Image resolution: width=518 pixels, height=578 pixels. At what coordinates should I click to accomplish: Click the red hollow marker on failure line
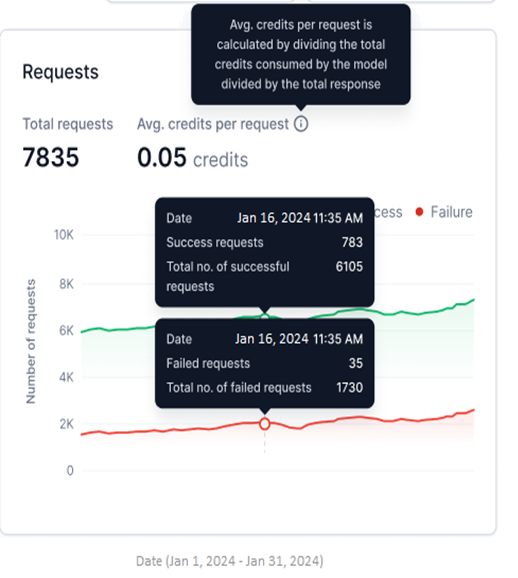264,424
